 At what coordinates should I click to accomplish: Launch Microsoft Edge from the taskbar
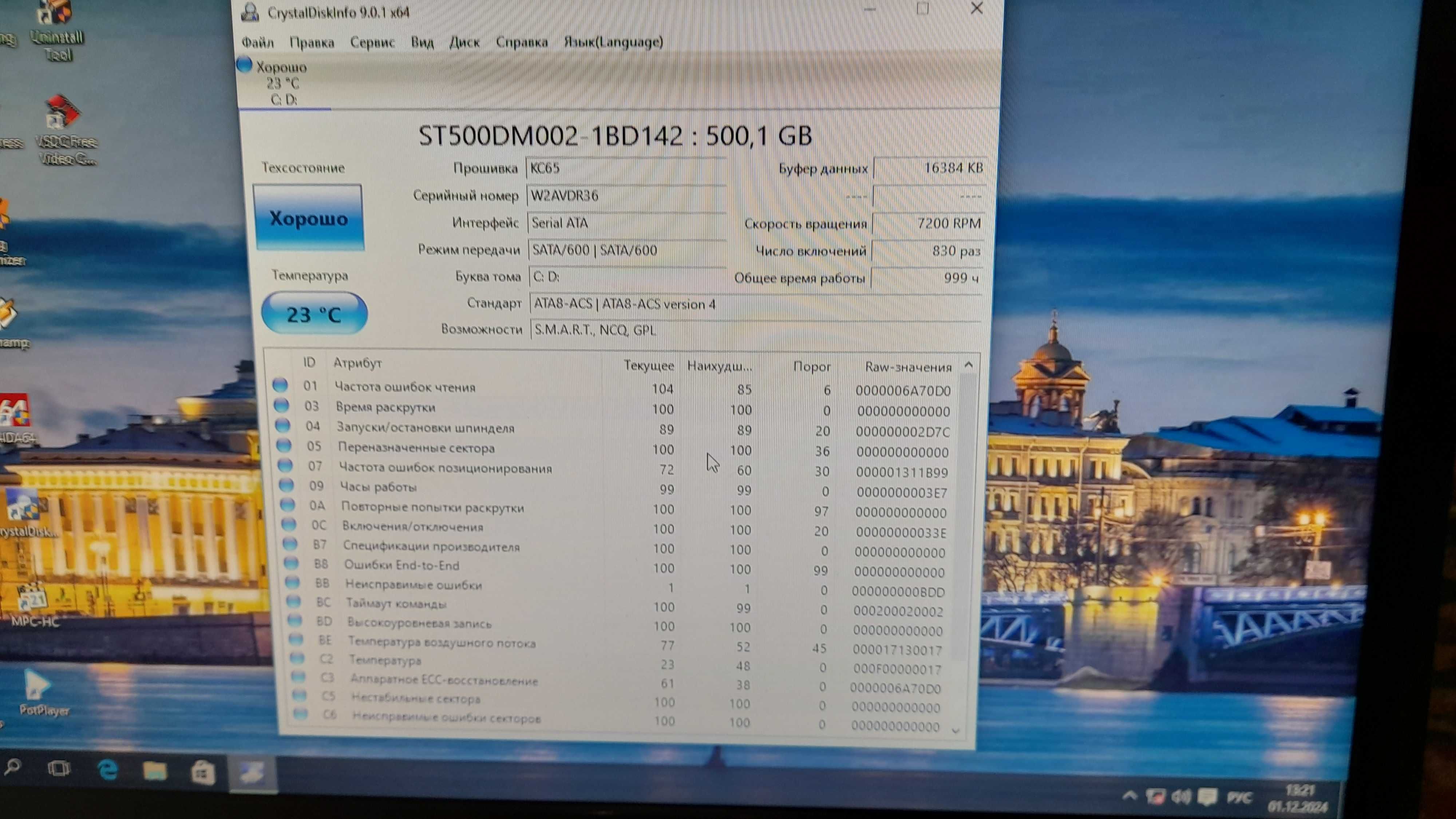(107, 770)
